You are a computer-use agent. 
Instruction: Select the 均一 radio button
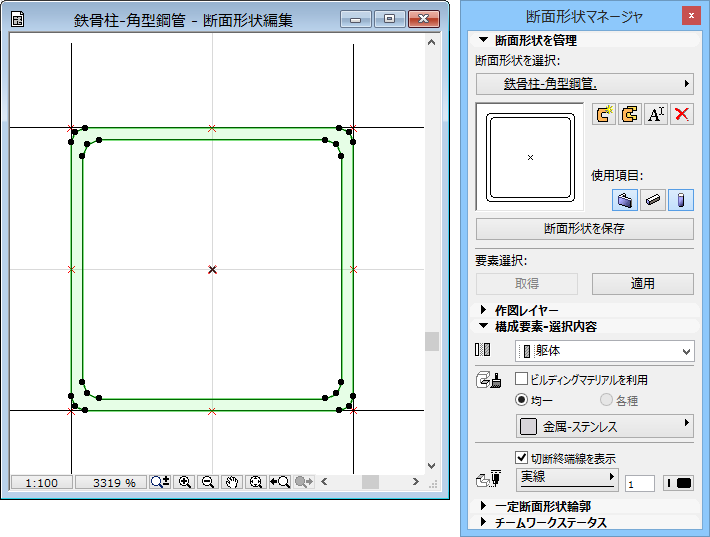[x=522, y=400]
